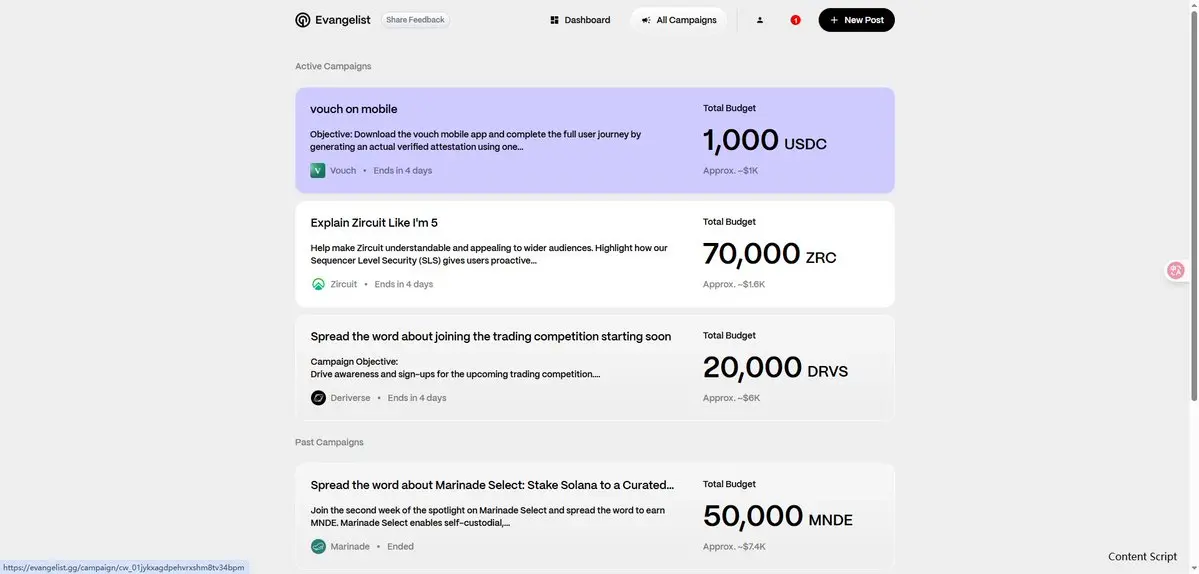Click the 1,000 USDC budget amount

765,141
